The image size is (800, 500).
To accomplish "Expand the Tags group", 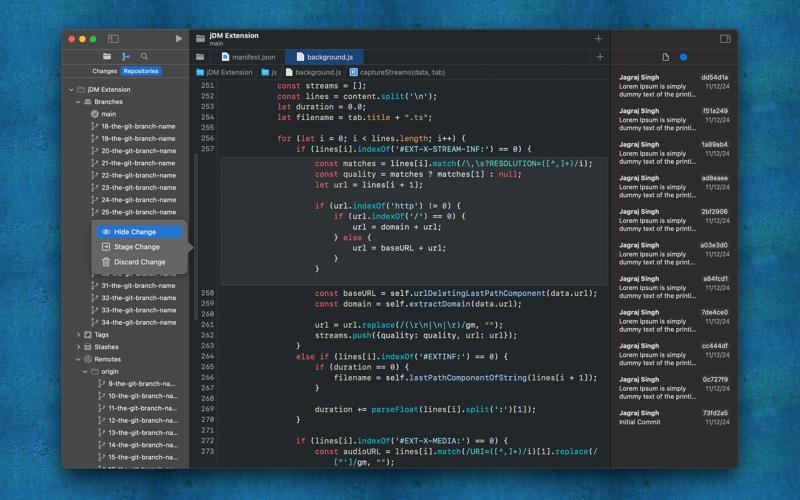I will click(x=78, y=335).
